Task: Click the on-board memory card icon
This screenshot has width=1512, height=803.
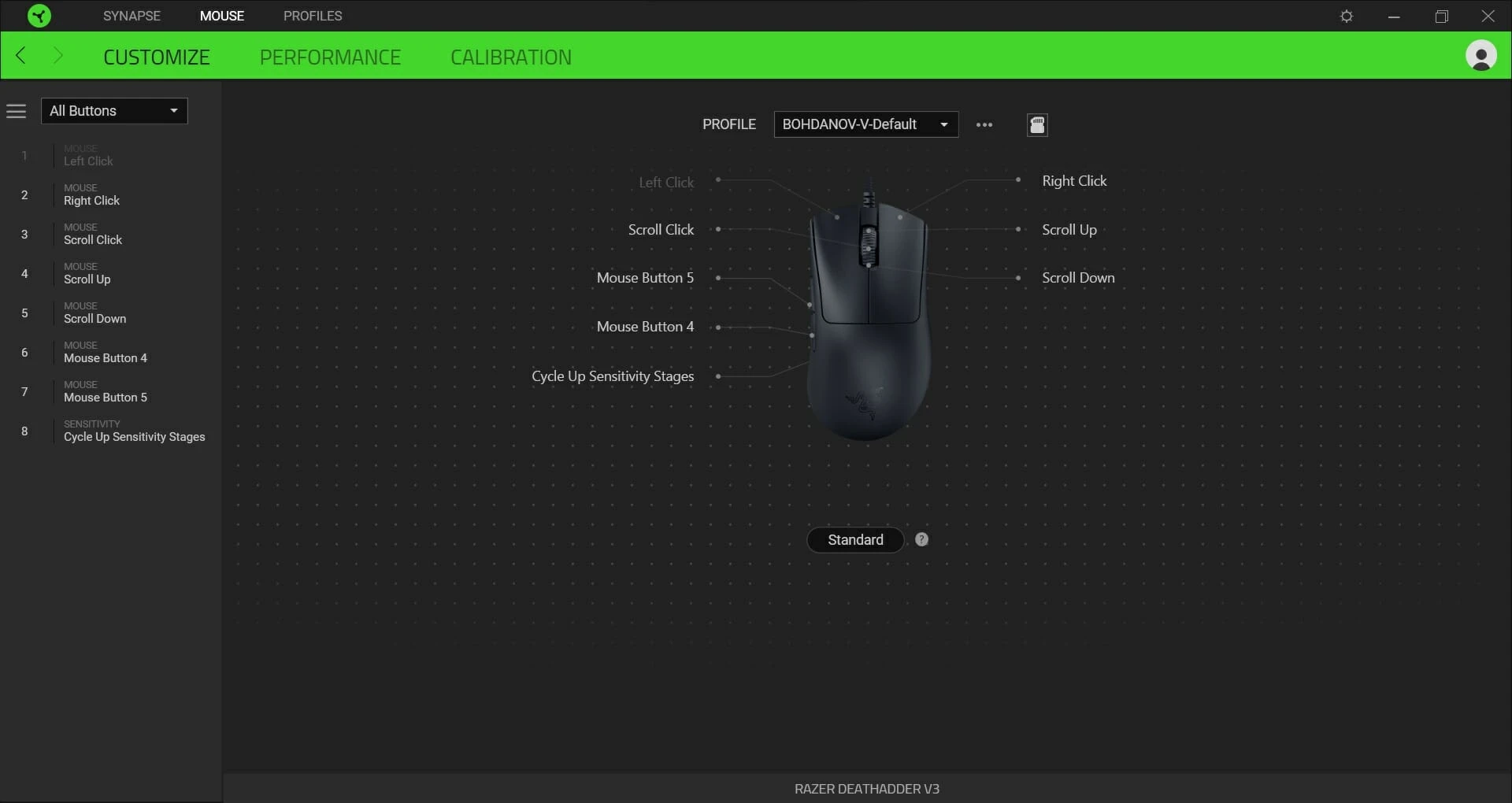Action: click(x=1037, y=124)
